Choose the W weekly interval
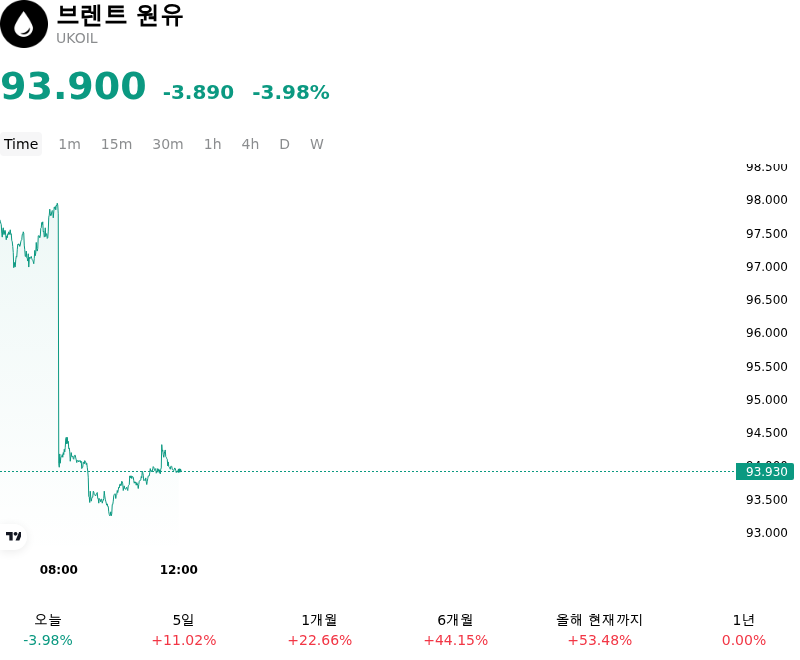800x660 pixels. pos(316,144)
